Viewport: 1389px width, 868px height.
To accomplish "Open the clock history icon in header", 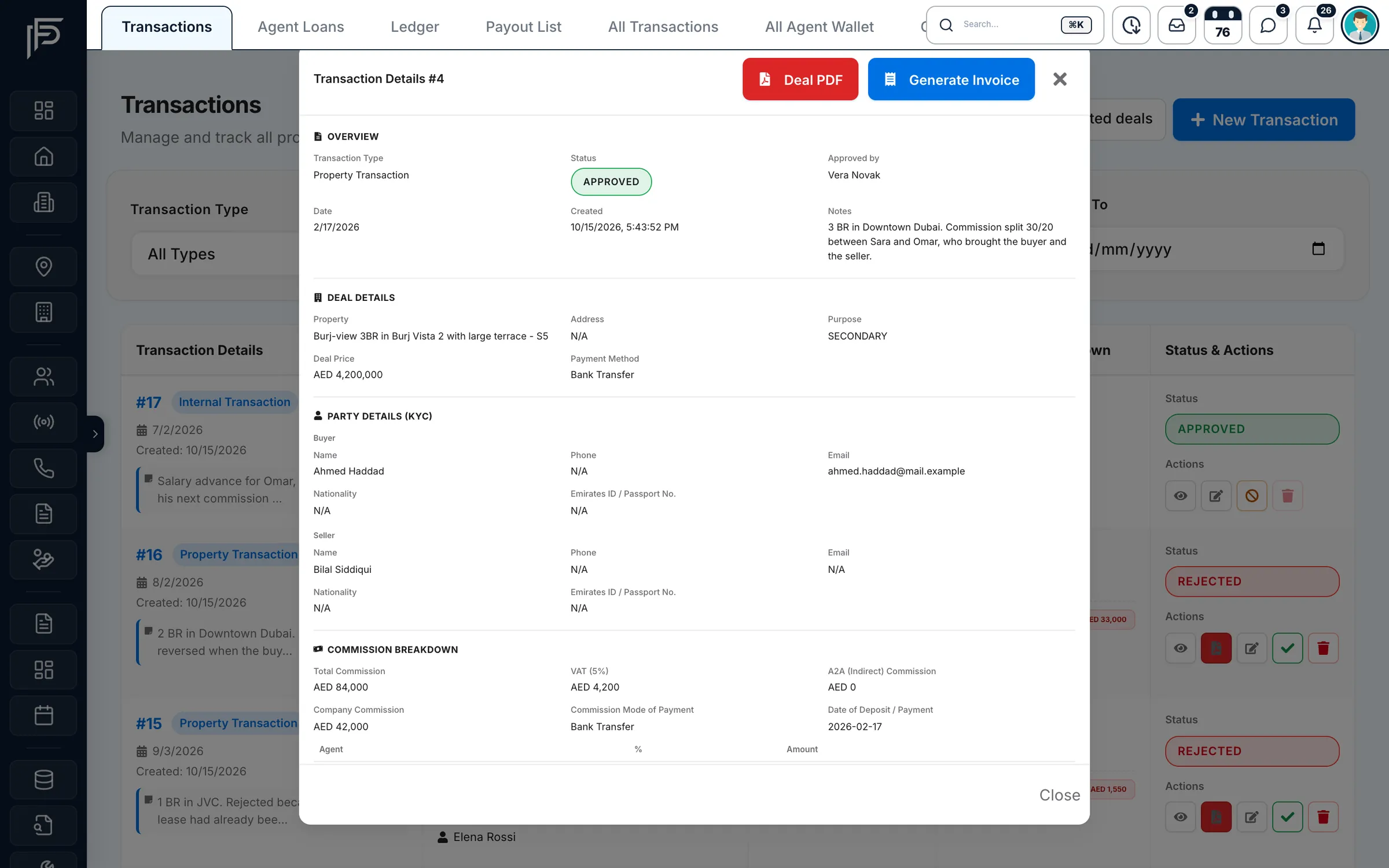I will point(1131,25).
